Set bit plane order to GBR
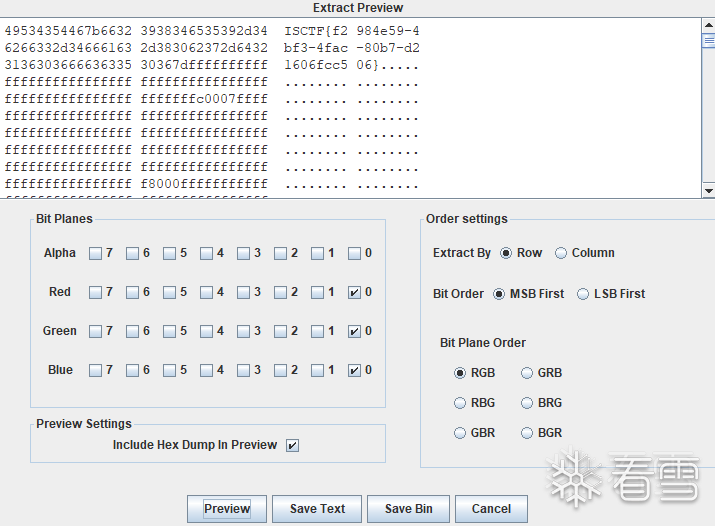Viewport: 715px width, 526px height. [460, 433]
